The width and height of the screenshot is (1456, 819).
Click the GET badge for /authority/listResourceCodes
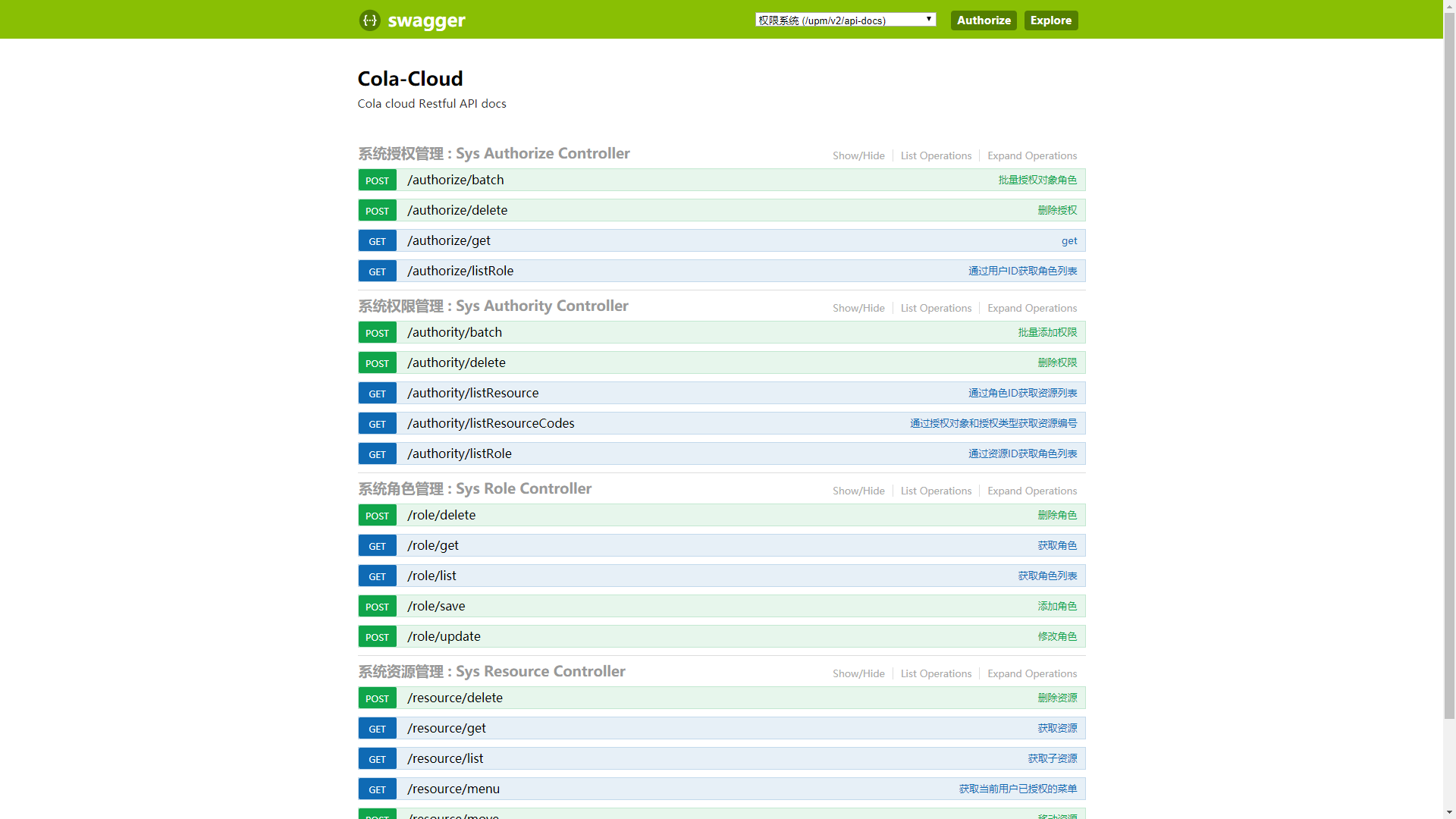pyautogui.click(x=377, y=424)
